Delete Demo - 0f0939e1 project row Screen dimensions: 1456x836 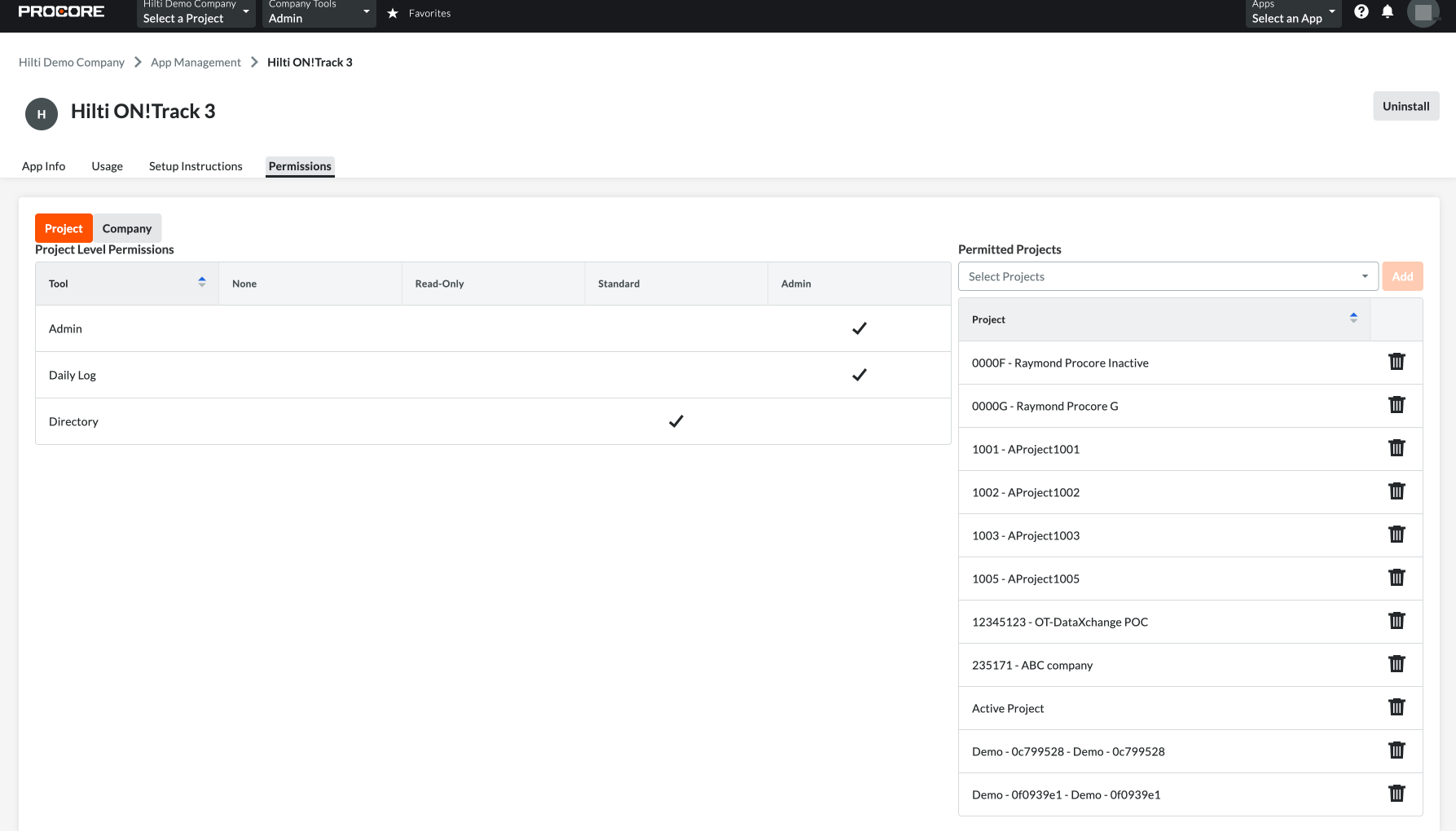pos(1397,794)
